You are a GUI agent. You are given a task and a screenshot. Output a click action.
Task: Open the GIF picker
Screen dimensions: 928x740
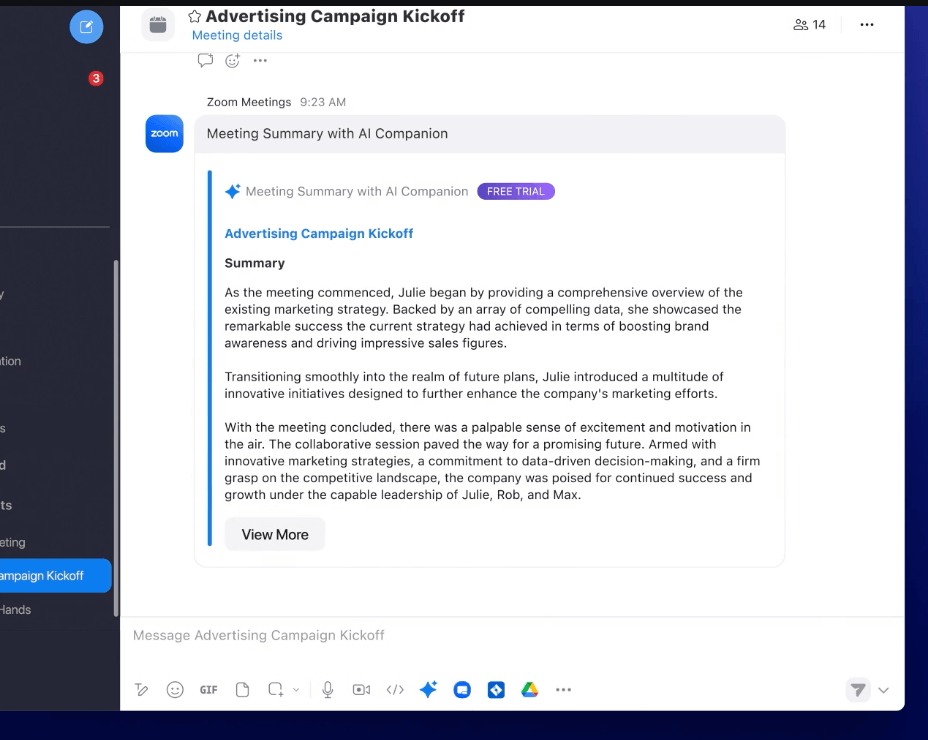(208, 690)
